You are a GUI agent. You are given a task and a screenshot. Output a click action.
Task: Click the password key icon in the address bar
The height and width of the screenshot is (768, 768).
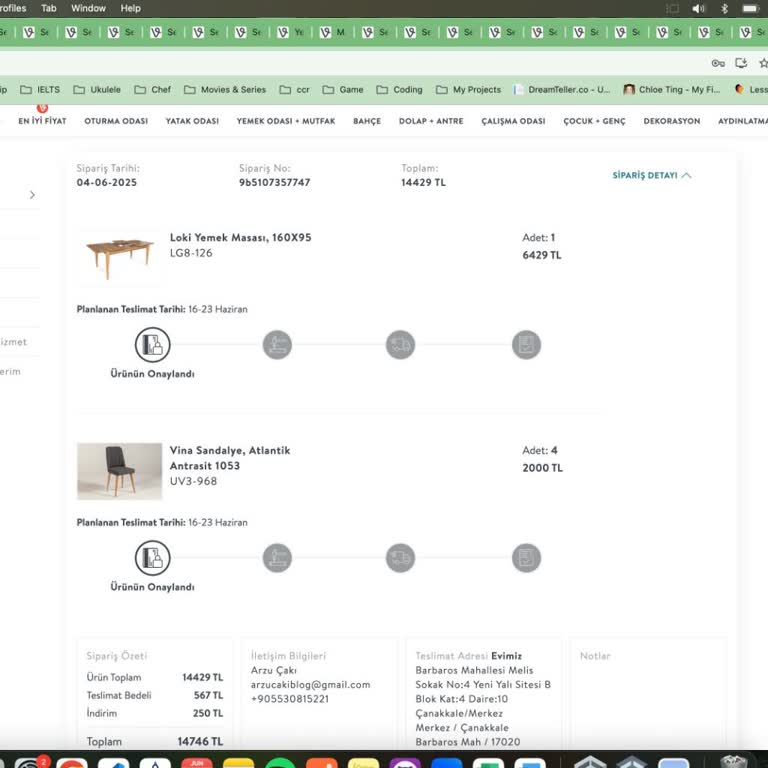click(x=717, y=63)
